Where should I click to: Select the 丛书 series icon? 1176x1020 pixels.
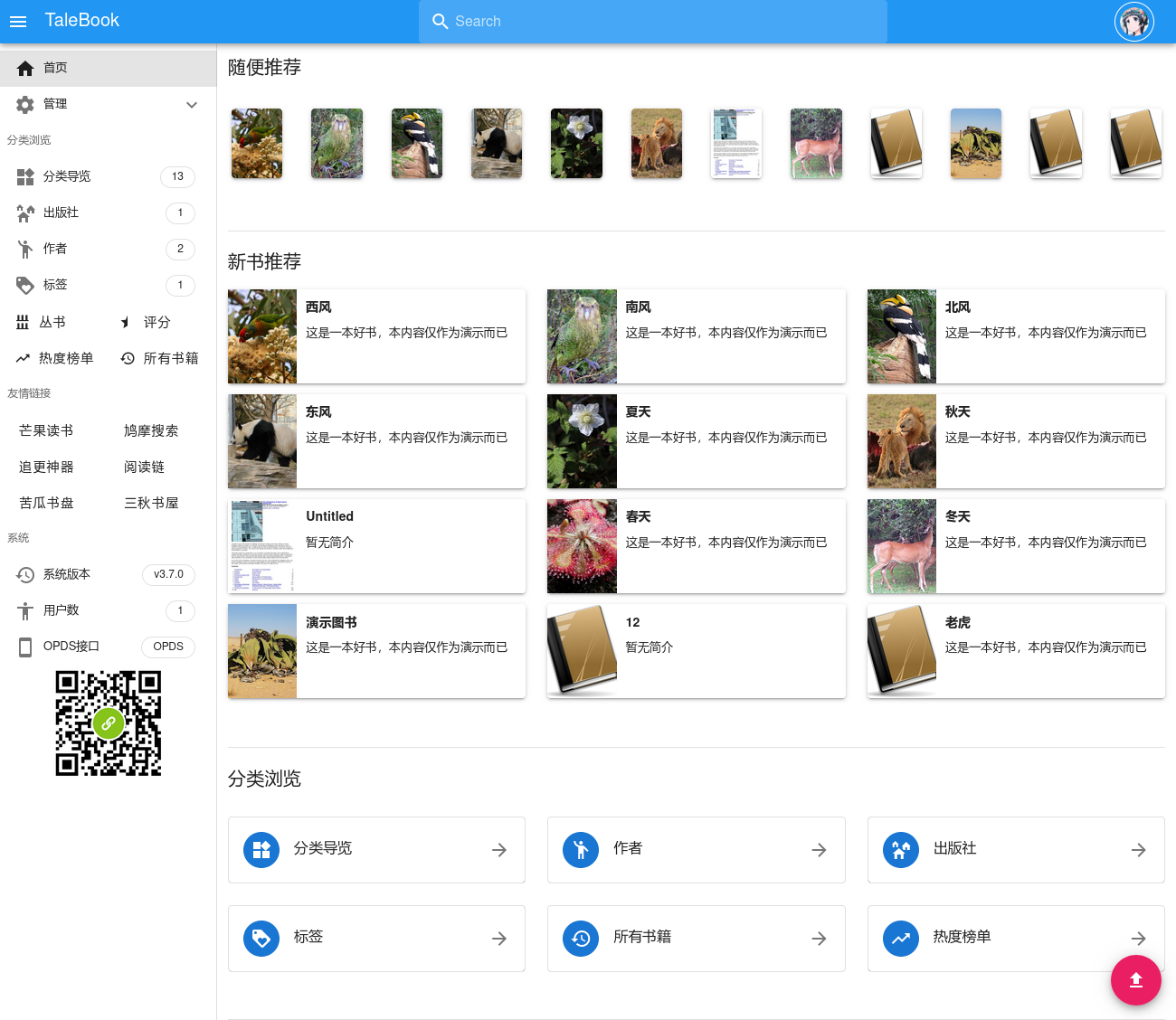point(24,321)
